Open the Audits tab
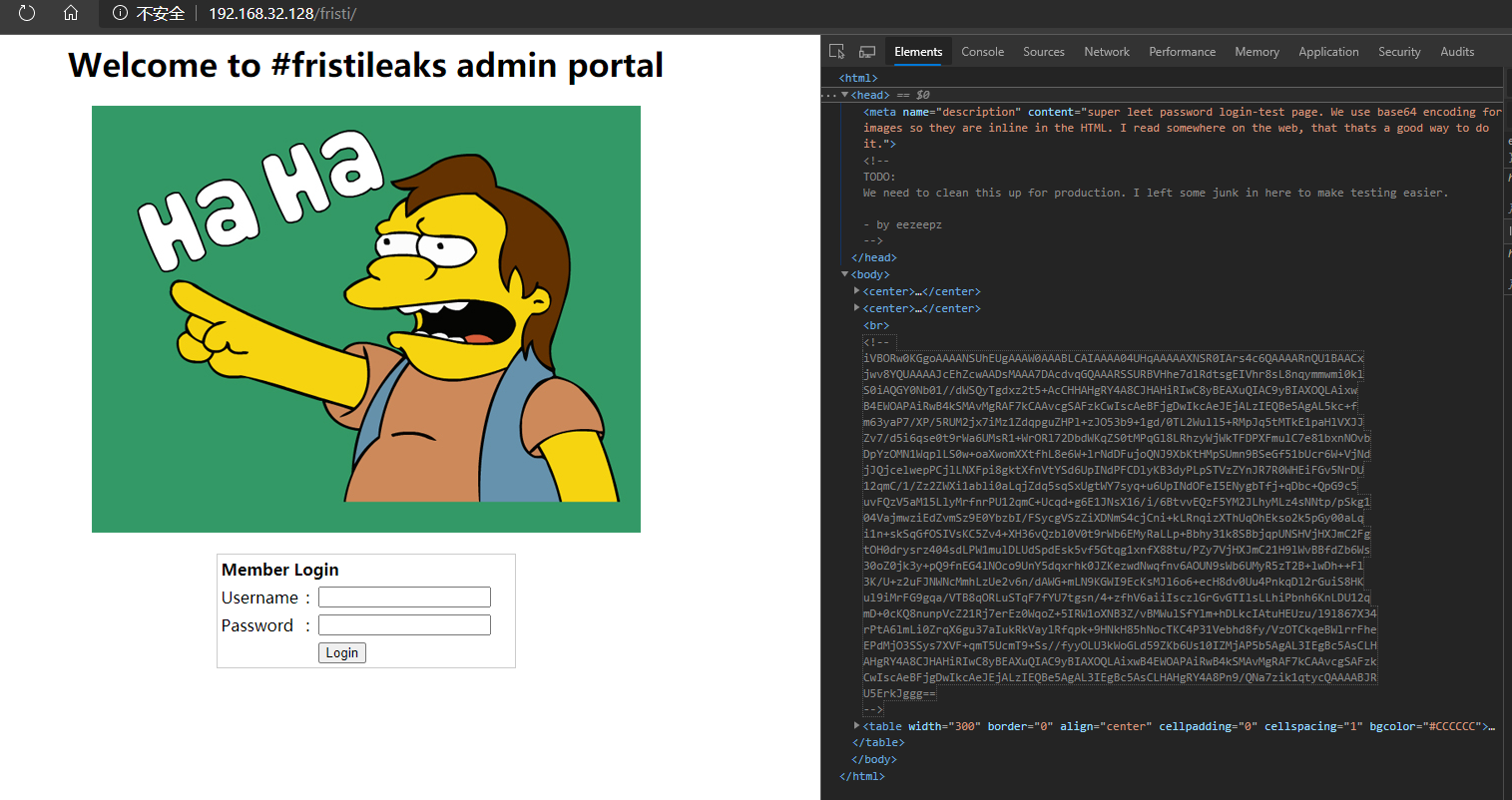The width and height of the screenshot is (1512, 800). click(1457, 51)
